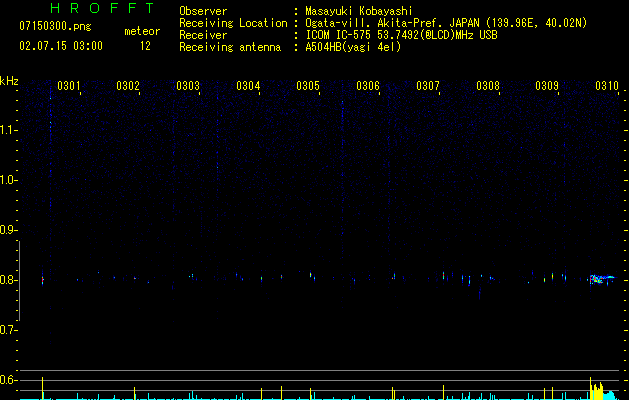Click the kHz axis unit label
The image size is (629, 400).
(9, 81)
